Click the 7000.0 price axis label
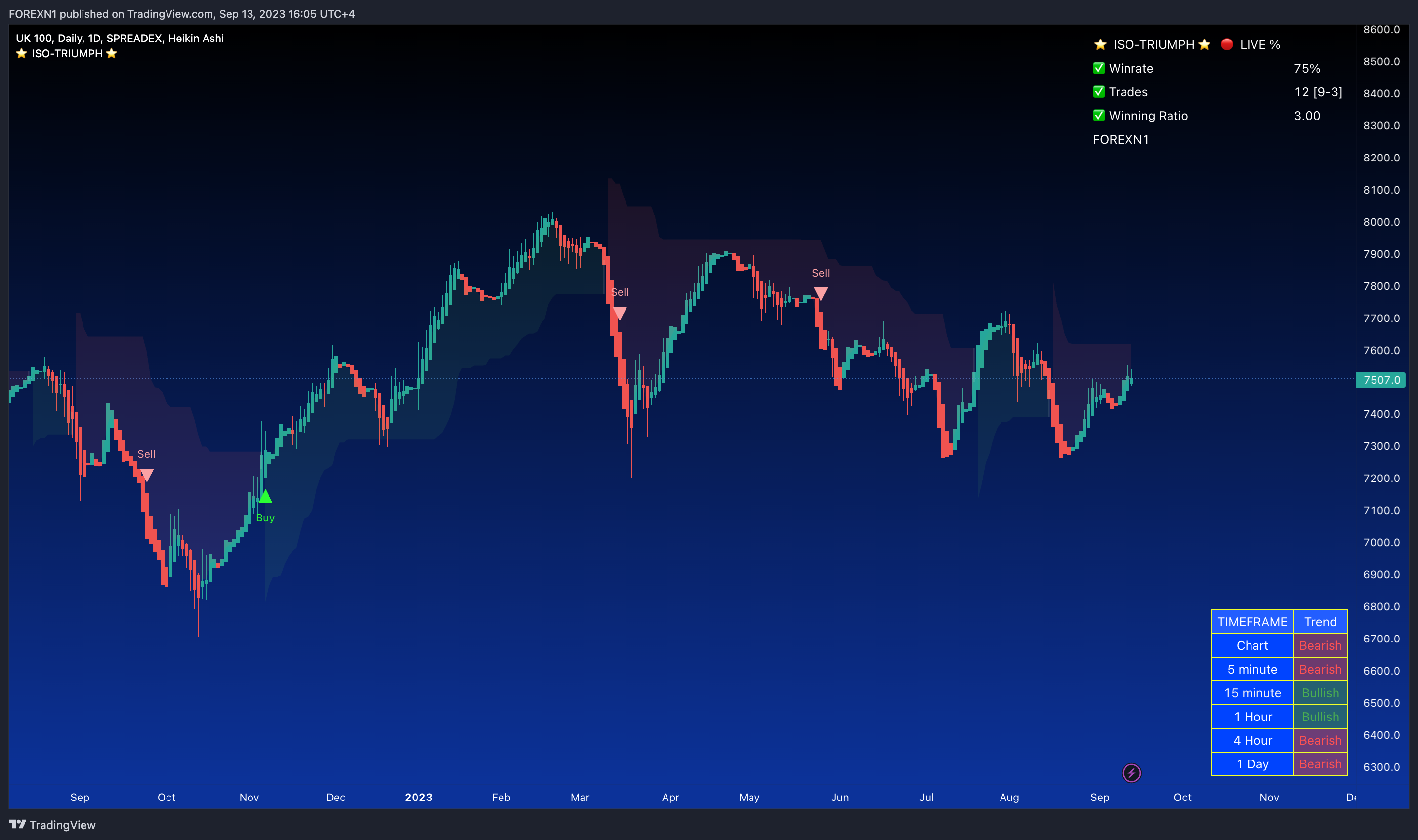 1381,542
